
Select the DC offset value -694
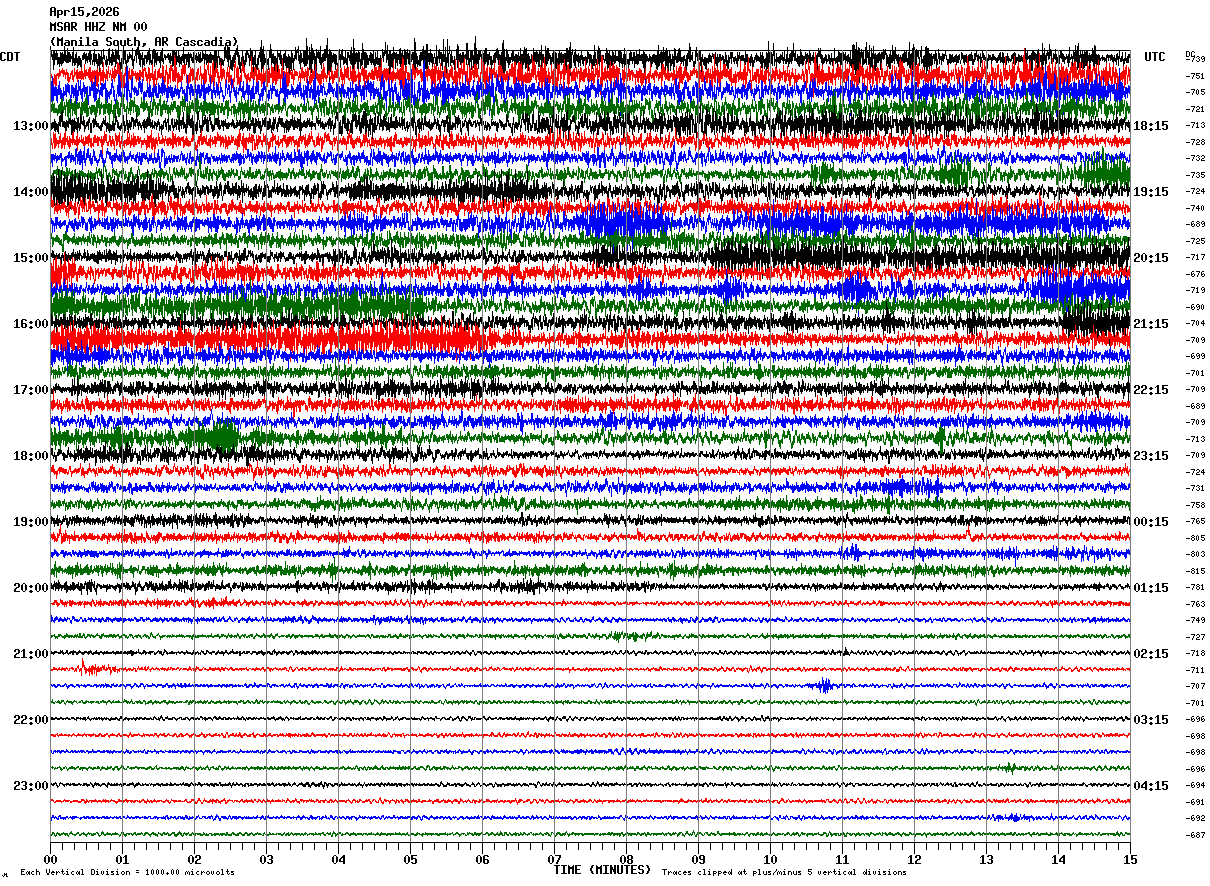coord(1195,785)
